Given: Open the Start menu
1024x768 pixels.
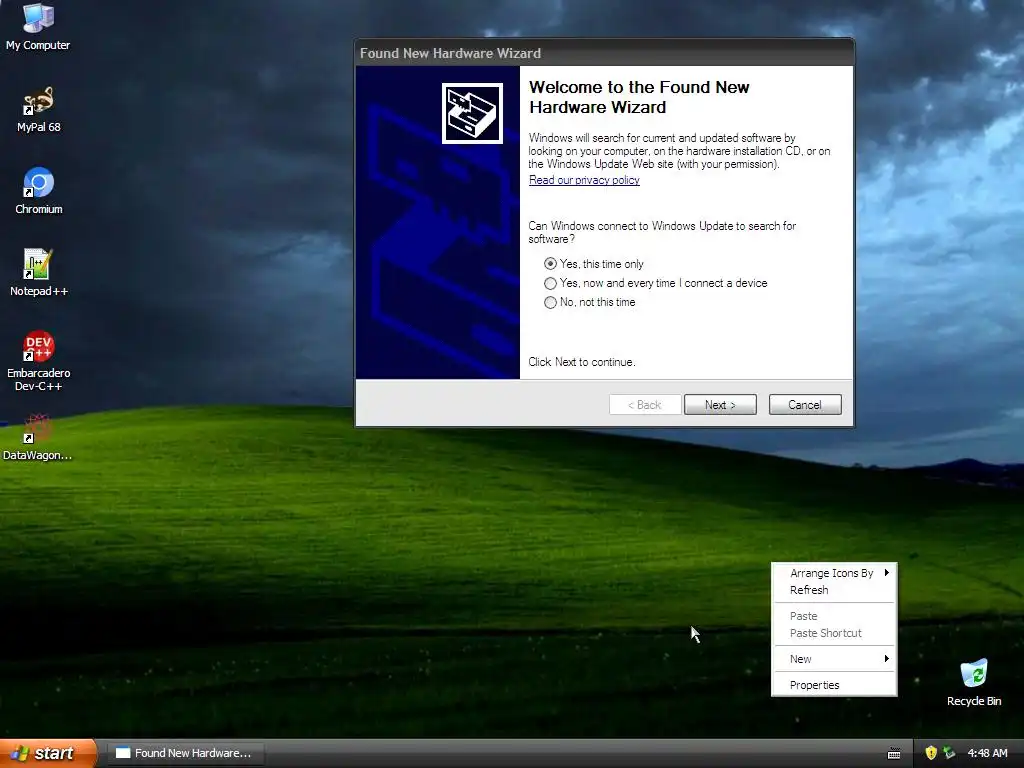Looking at the screenshot, I should tap(48, 753).
